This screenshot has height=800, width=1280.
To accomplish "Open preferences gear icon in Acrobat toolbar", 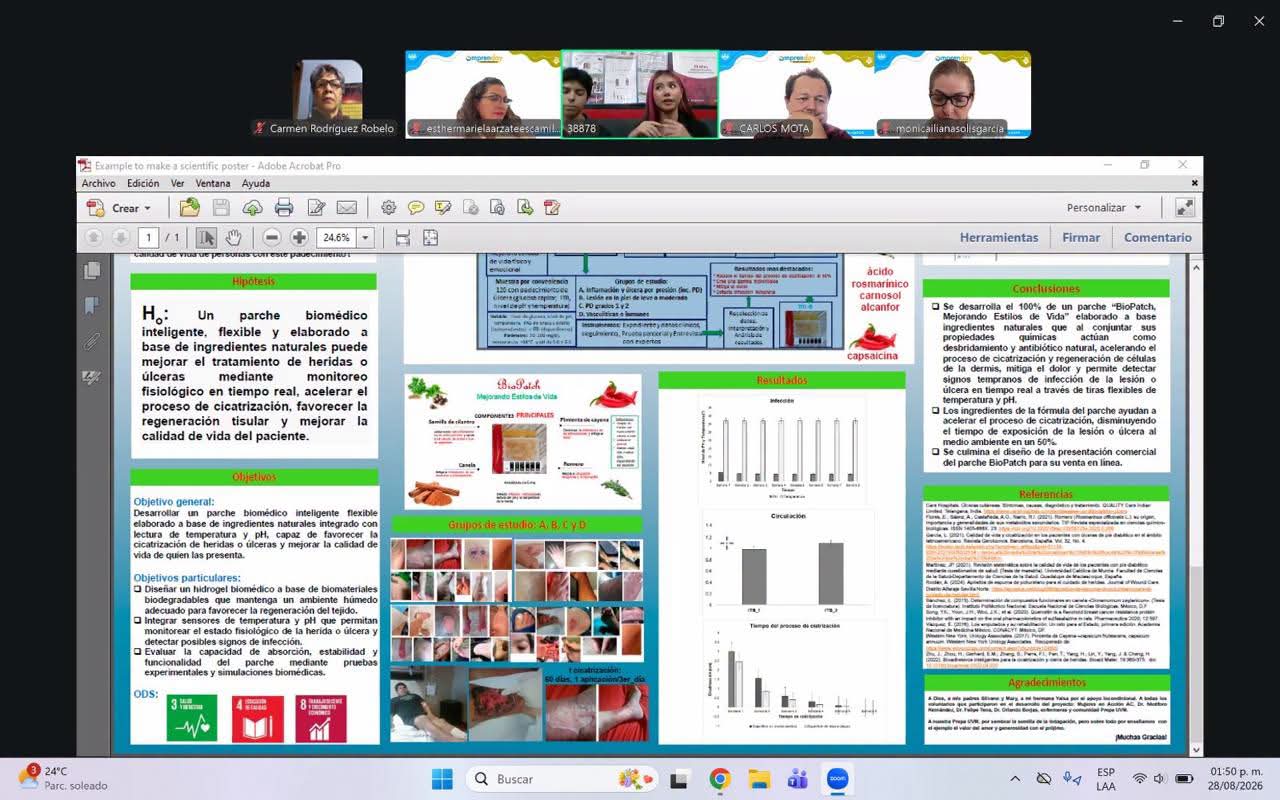I will 388,207.
